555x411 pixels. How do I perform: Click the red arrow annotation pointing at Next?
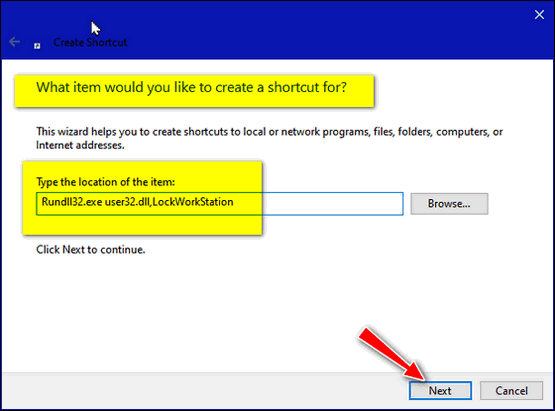click(392, 354)
